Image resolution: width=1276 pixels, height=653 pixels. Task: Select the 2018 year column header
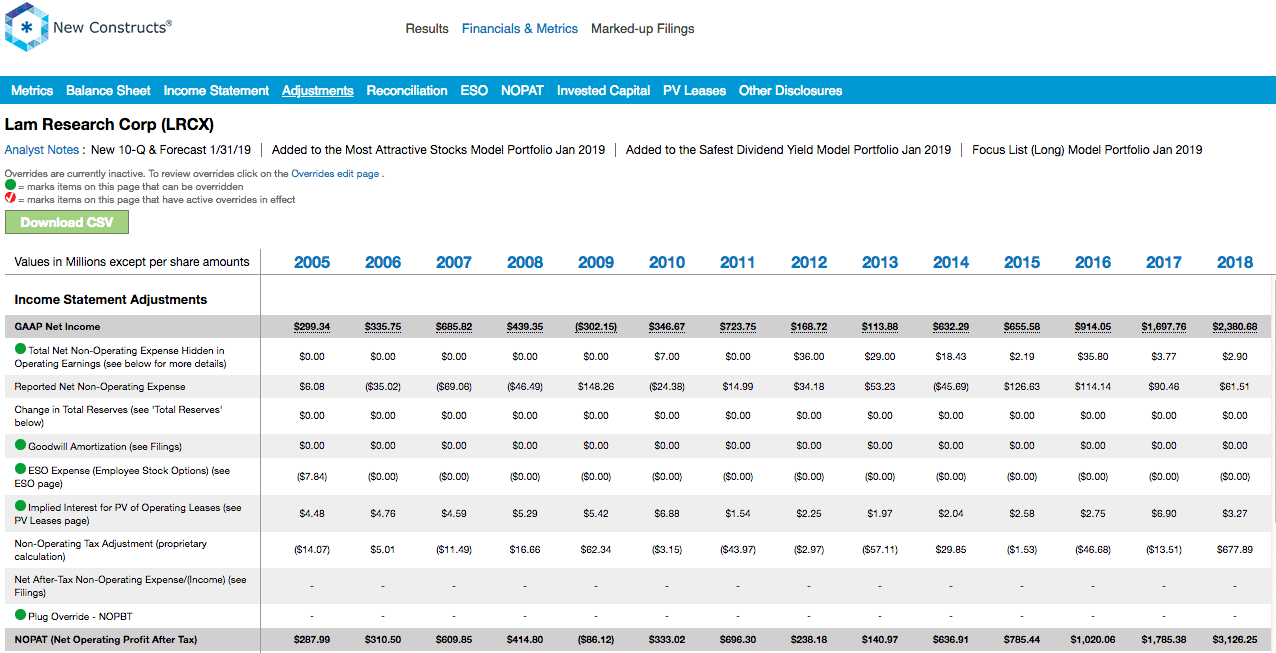(1235, 262)
